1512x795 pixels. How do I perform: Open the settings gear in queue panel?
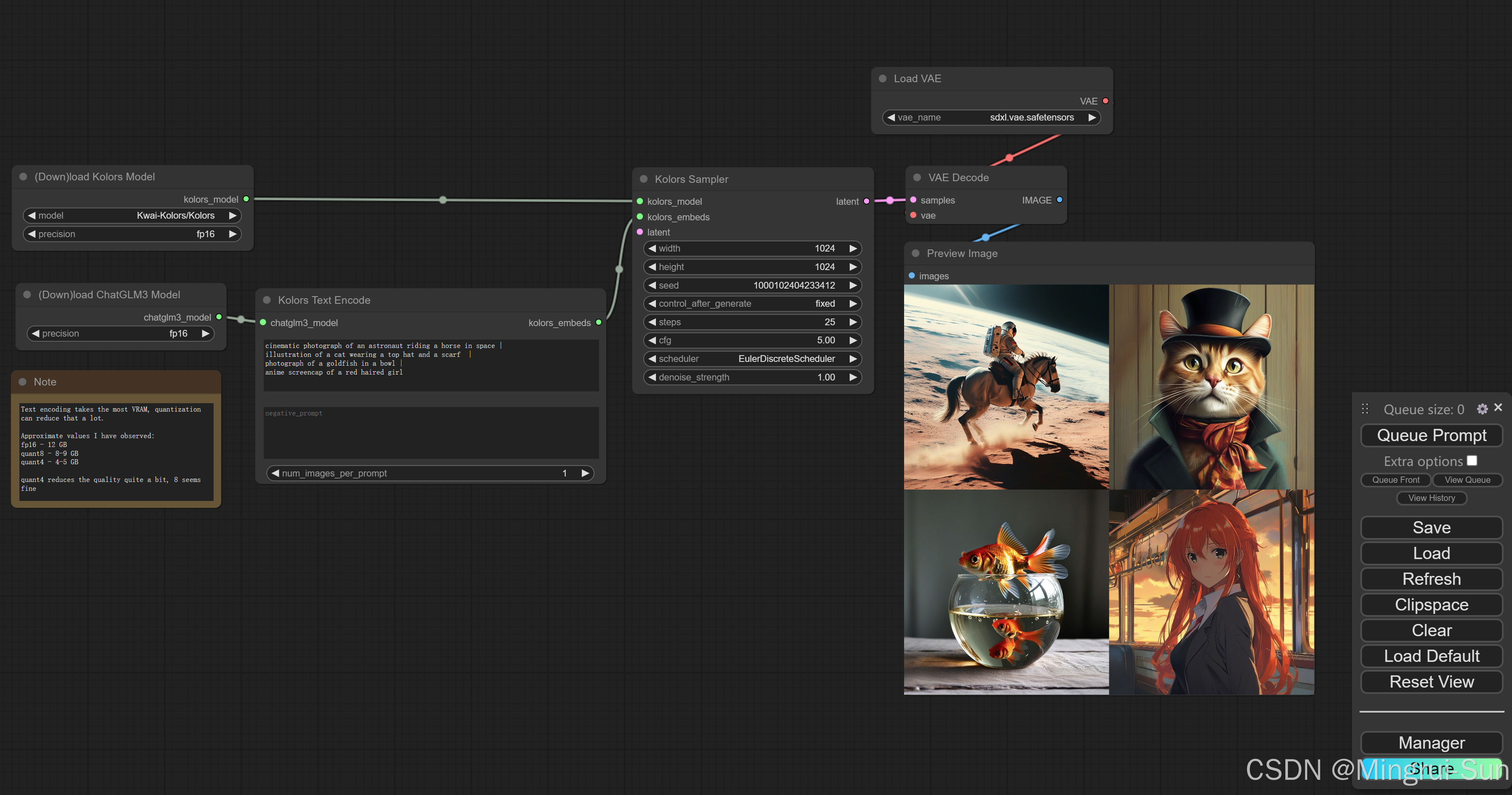point(1482,409)
